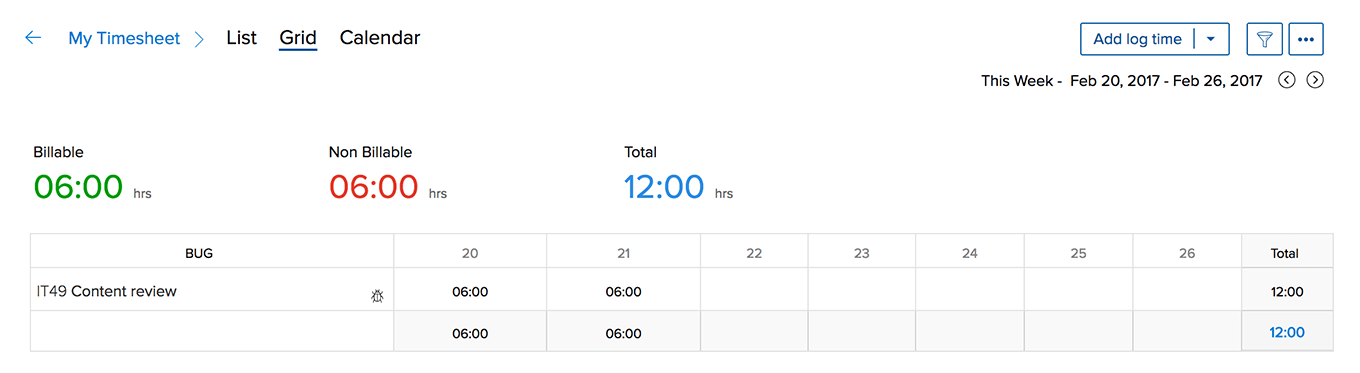
Task: Click the empty cell under day 22
Action: tap(754, 290)
